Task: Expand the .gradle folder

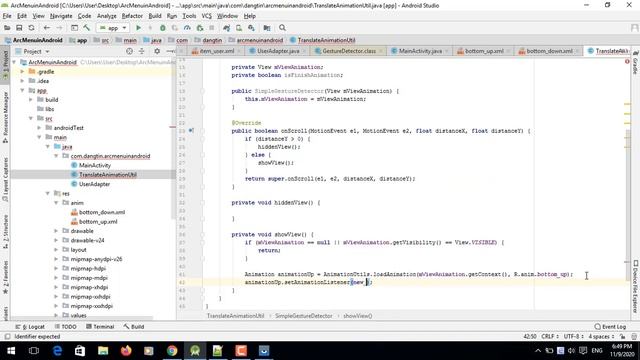Action: [22, 71]
